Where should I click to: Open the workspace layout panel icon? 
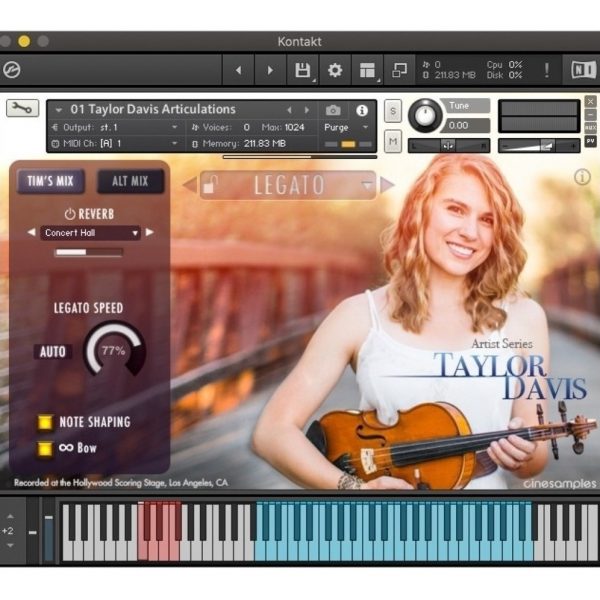pyautogui.click(x=367, y=70)
